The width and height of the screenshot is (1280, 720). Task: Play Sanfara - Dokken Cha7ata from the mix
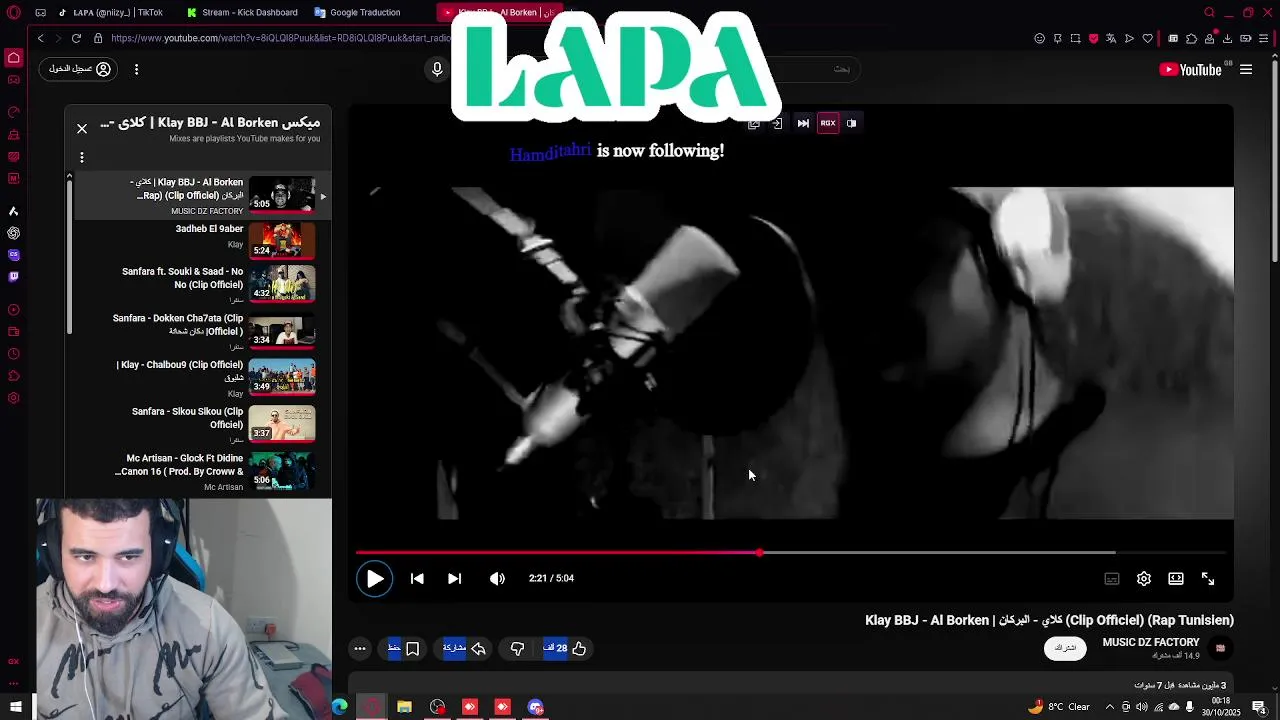204,330
